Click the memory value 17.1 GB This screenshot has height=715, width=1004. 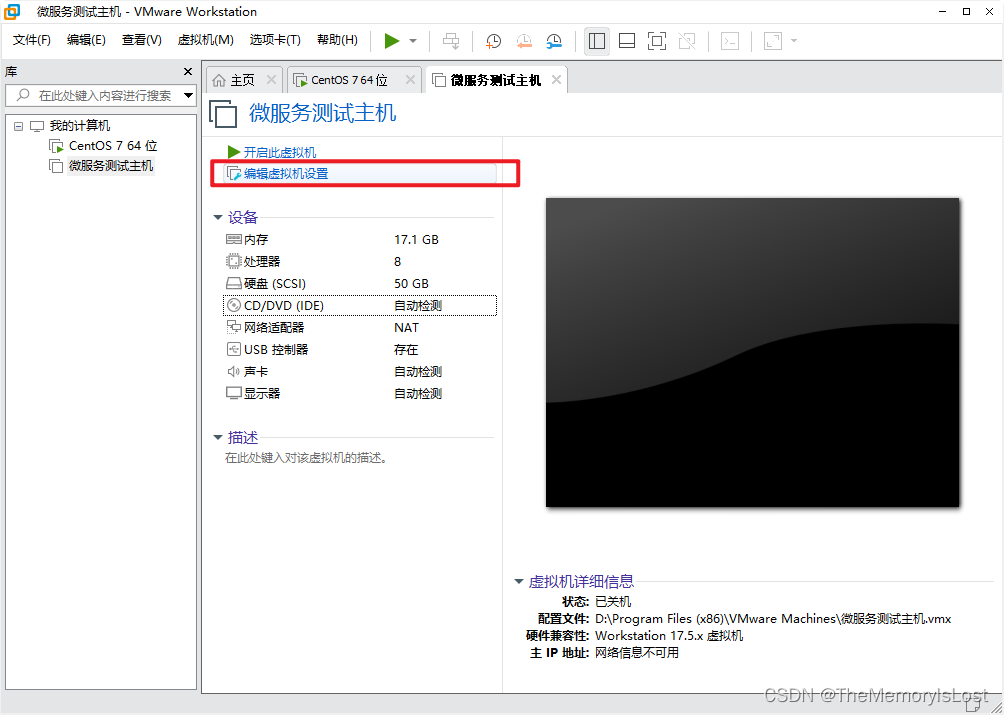pyautogui.click(x=416, y=239)
